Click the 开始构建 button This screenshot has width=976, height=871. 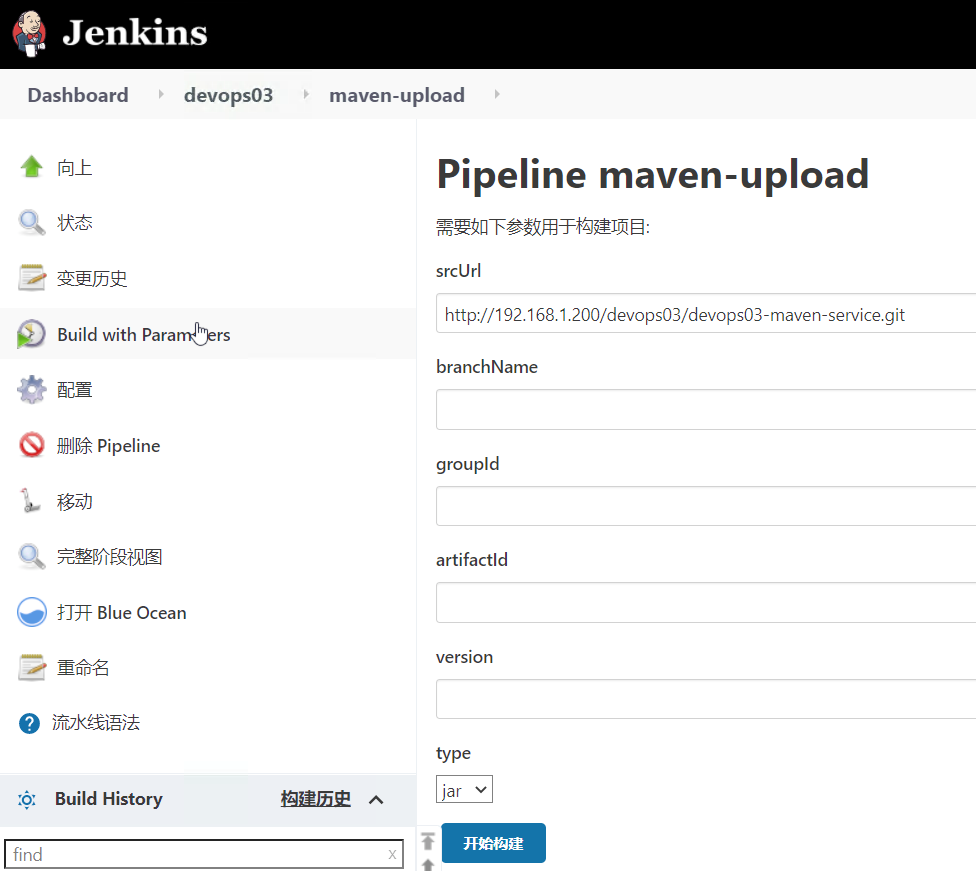click(494, 843)
